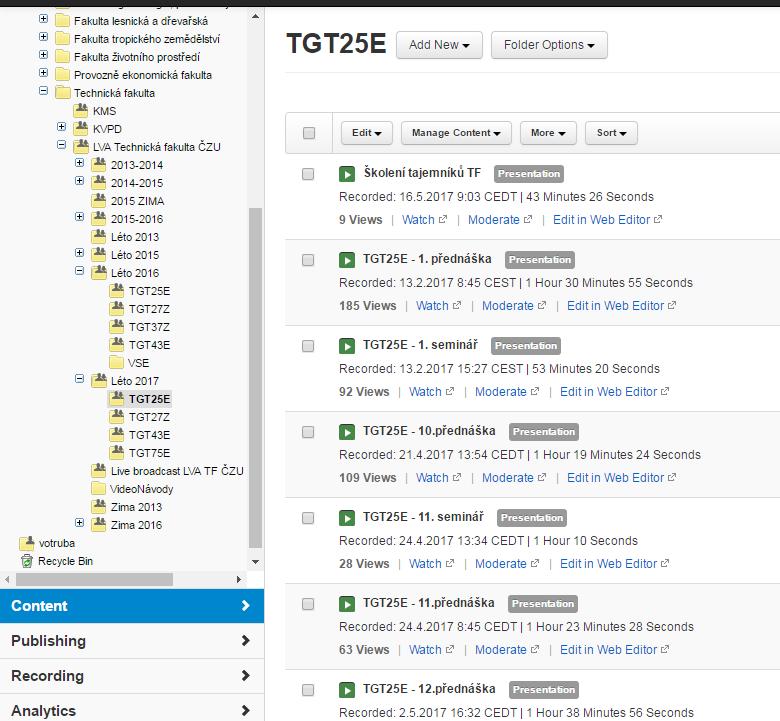Viewport: 780px width, 721px height.
Task: Click green play icon for TGT25E - 11.přednáška
Action: 347,604
